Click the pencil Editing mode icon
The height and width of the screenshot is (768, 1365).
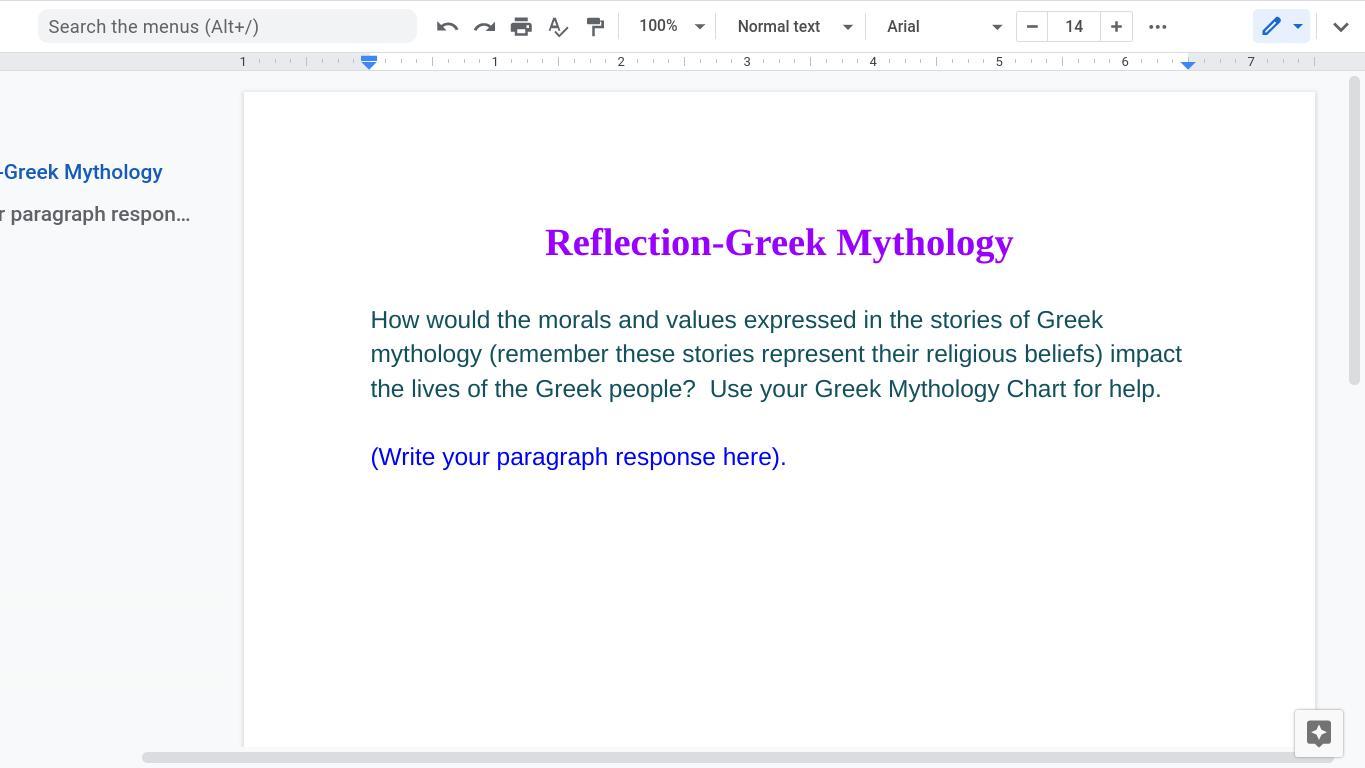[1271, 27]
